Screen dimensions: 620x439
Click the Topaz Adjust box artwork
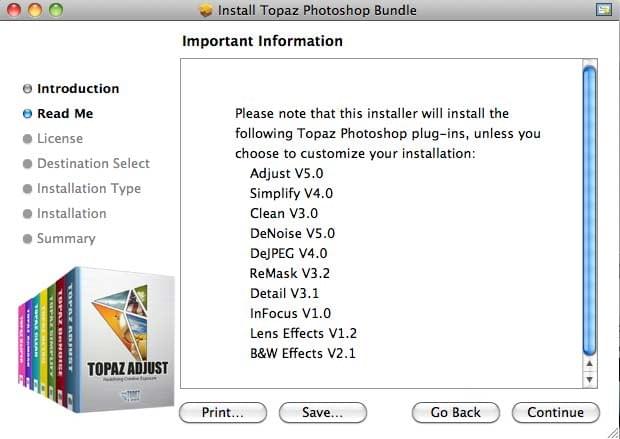(96, 340)
